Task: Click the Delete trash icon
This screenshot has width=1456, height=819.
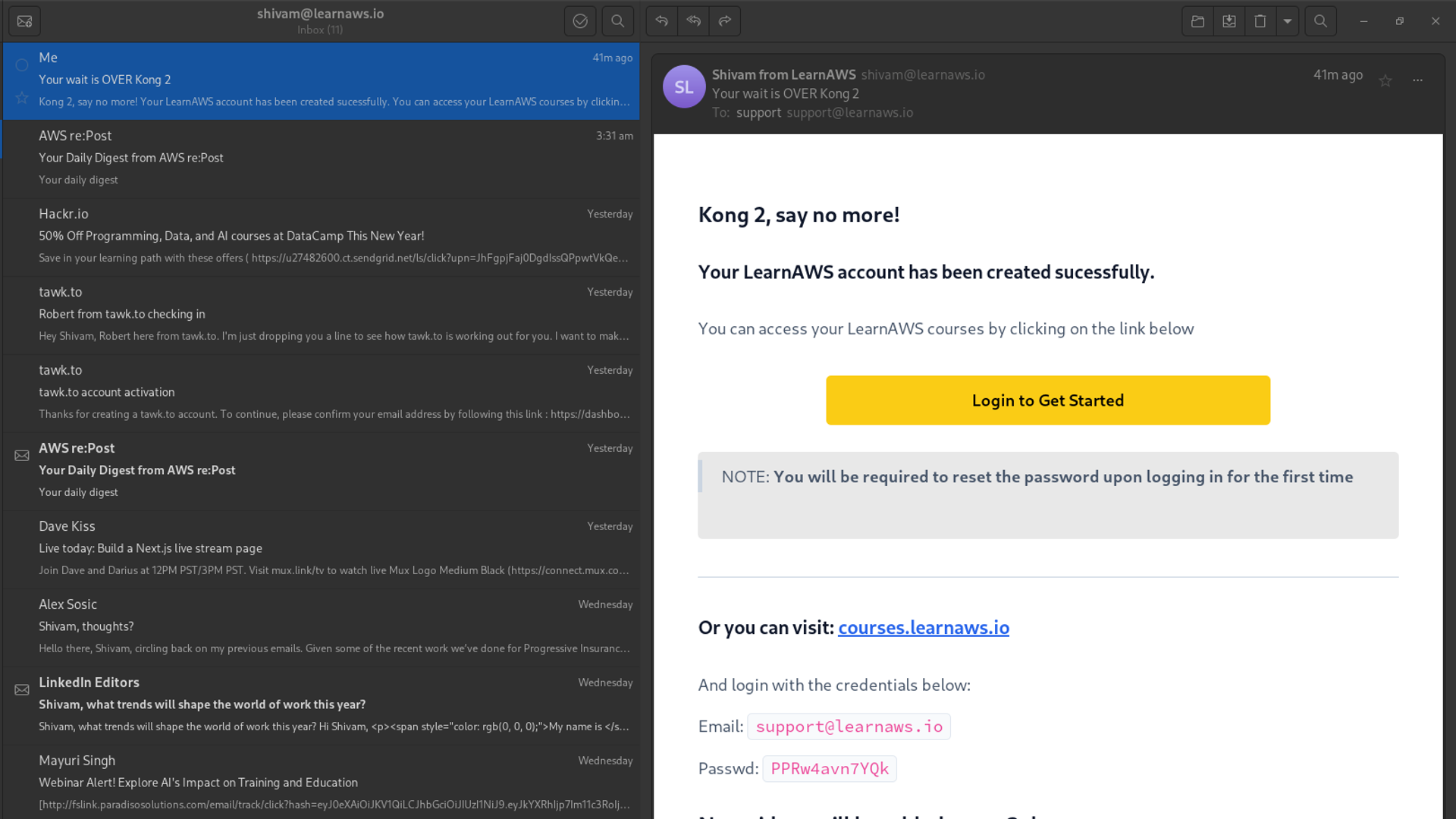Action: click(1260, 21)
